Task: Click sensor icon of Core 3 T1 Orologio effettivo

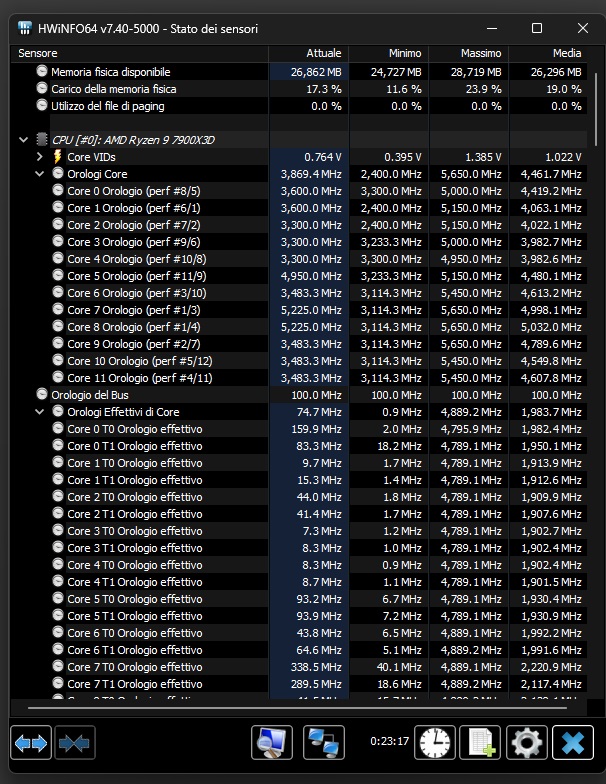Action: (58, 548)
